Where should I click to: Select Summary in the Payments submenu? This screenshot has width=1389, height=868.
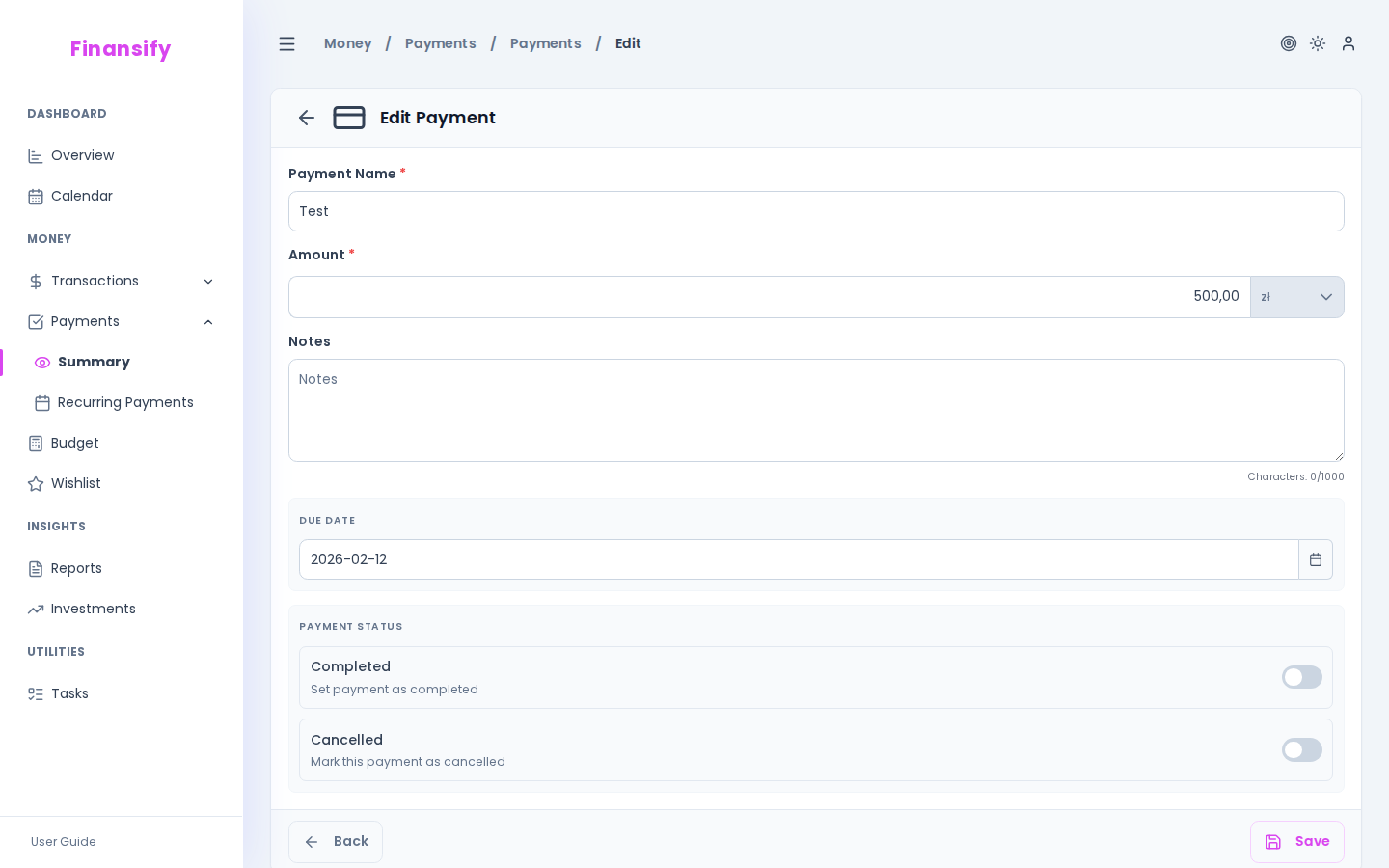point(94,363)
